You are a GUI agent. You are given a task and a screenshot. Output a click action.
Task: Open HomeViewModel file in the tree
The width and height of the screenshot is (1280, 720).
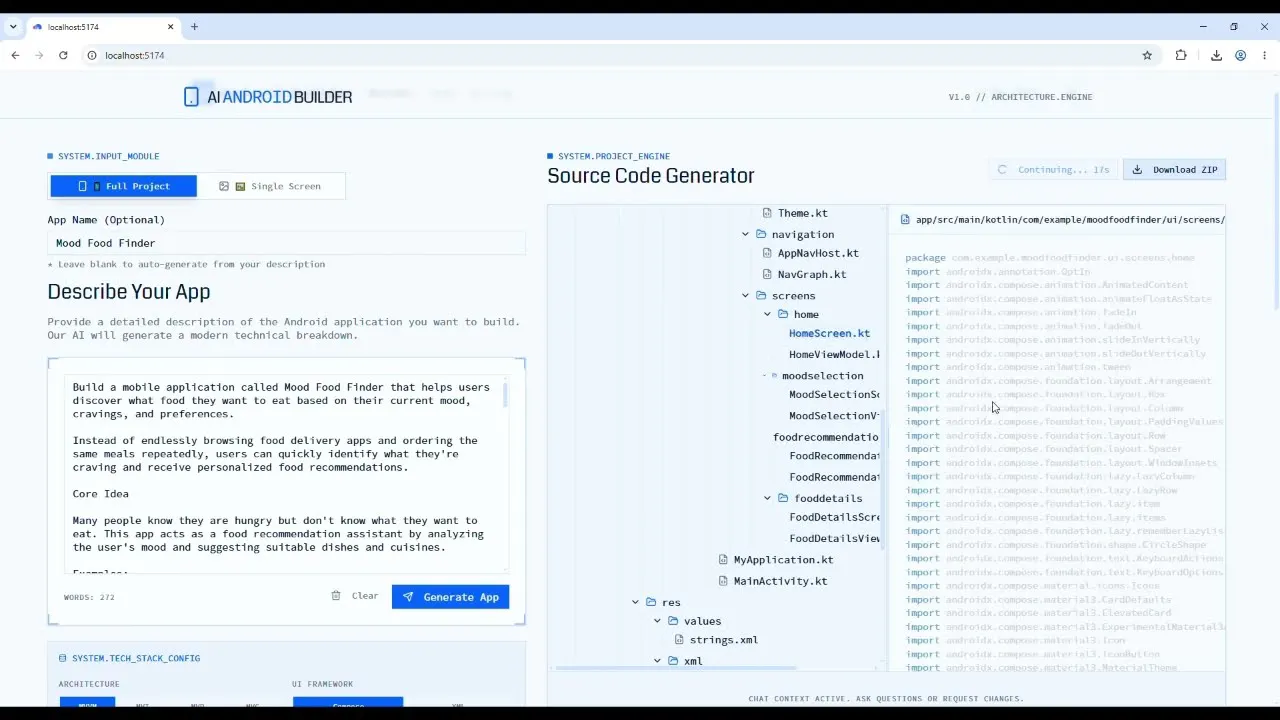[x=834, y=354]
